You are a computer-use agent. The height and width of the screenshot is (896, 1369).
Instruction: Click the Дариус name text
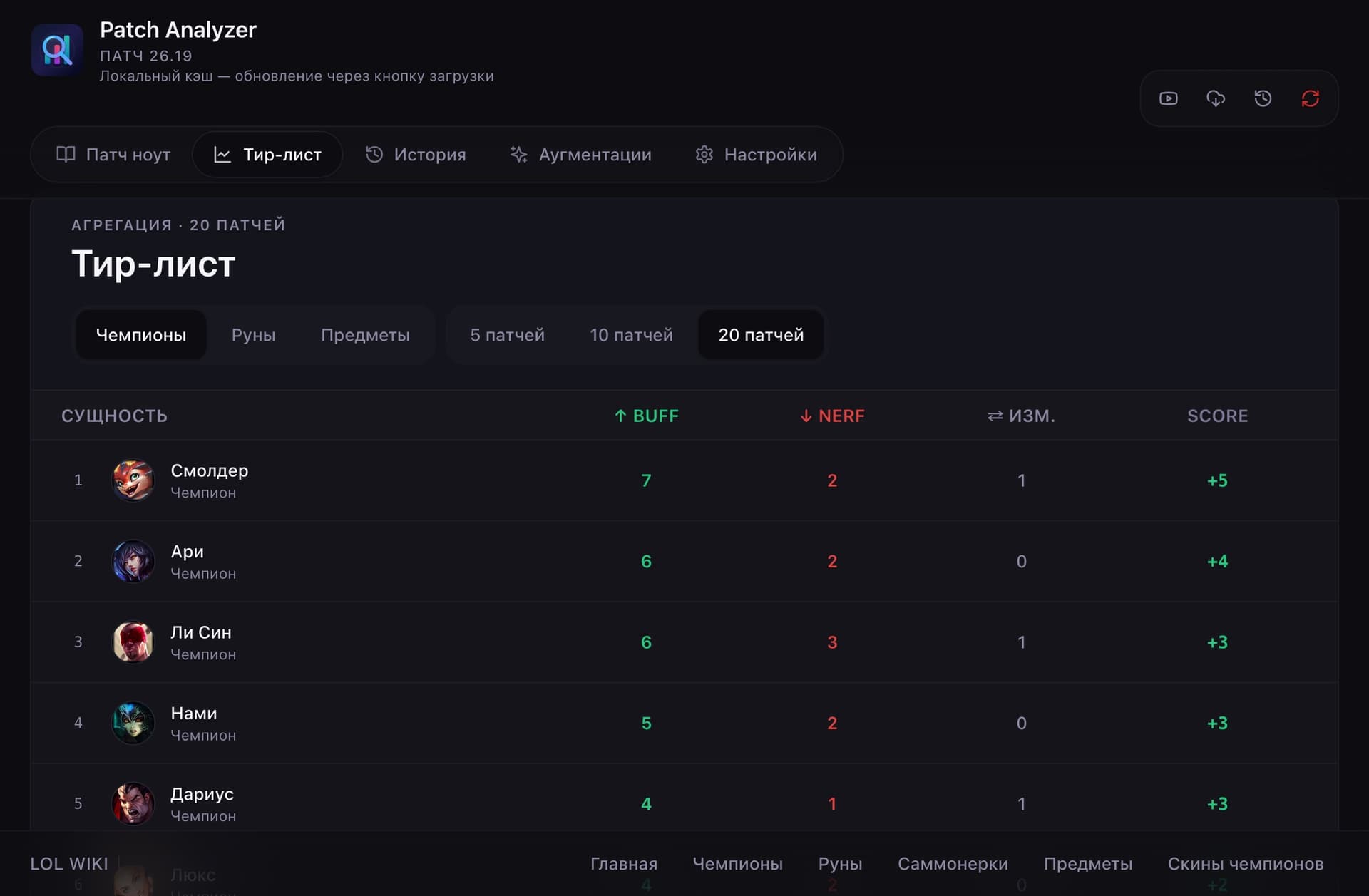coord(202,794)
